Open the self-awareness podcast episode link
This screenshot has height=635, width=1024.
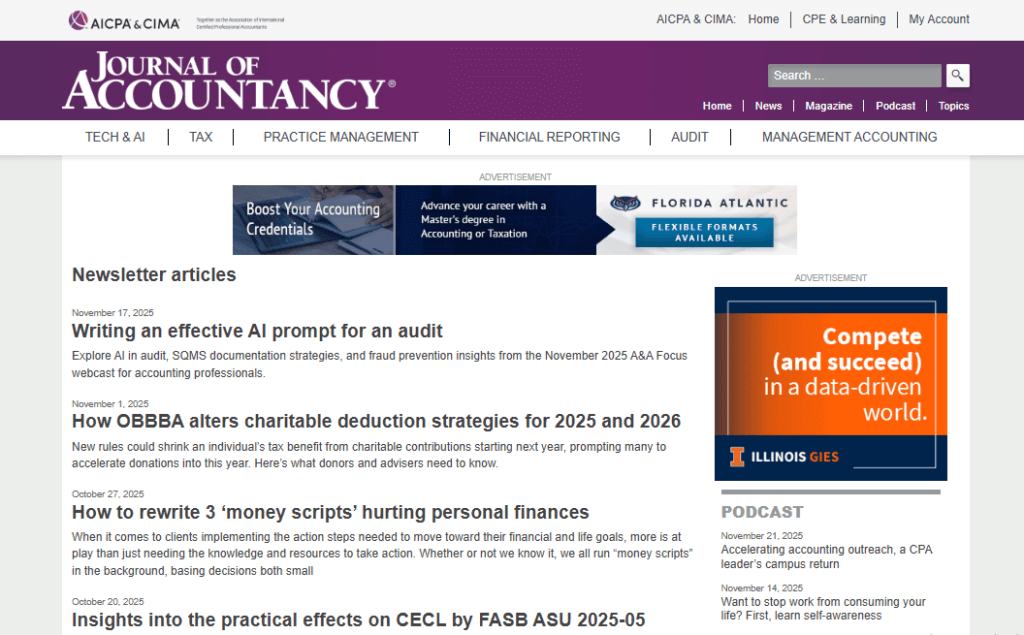tap(823, 608)
